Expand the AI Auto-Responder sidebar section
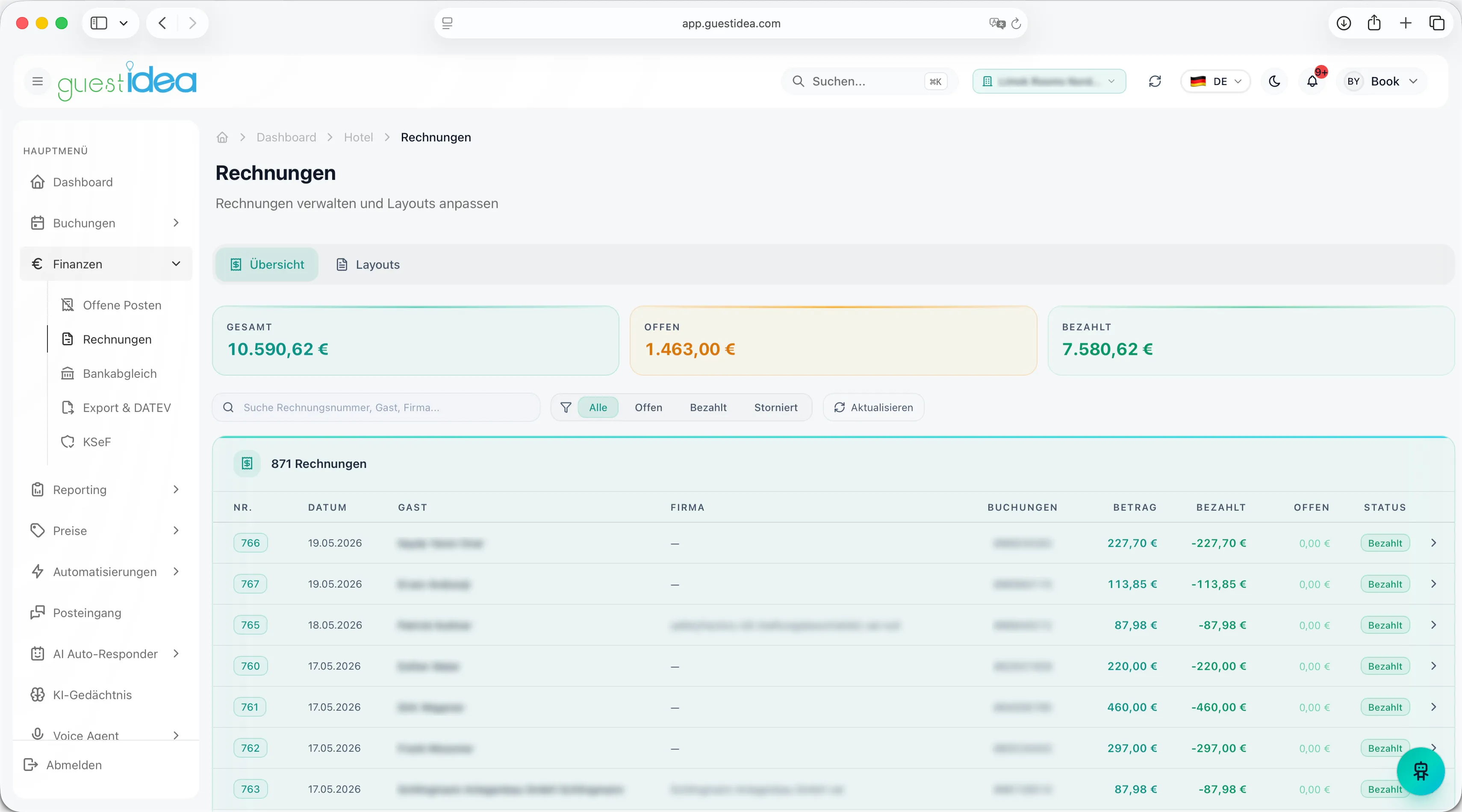Viewport: 1462px width, 812px height. (x=106, y=654)
